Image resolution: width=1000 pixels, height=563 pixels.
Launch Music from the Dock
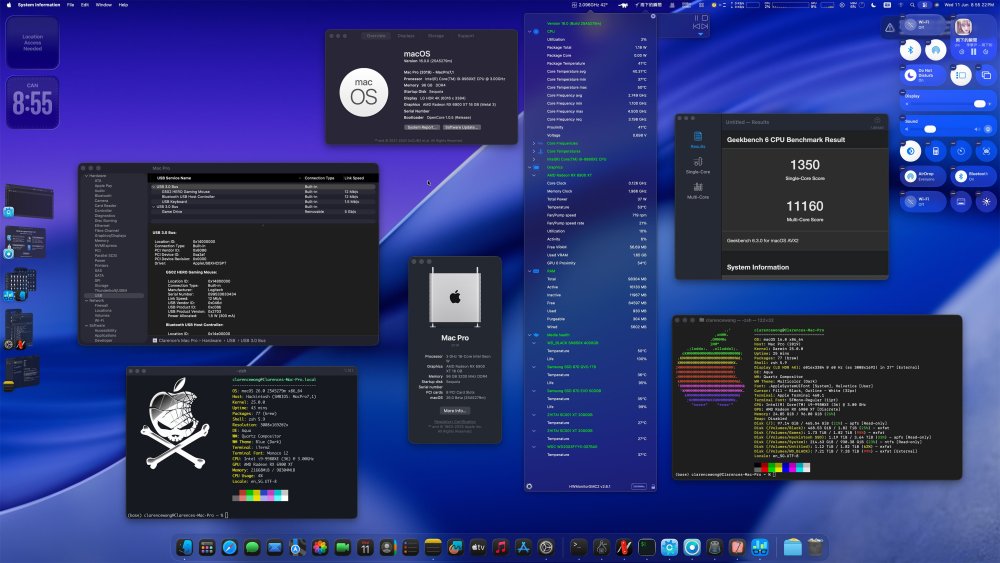pos(501,547)
